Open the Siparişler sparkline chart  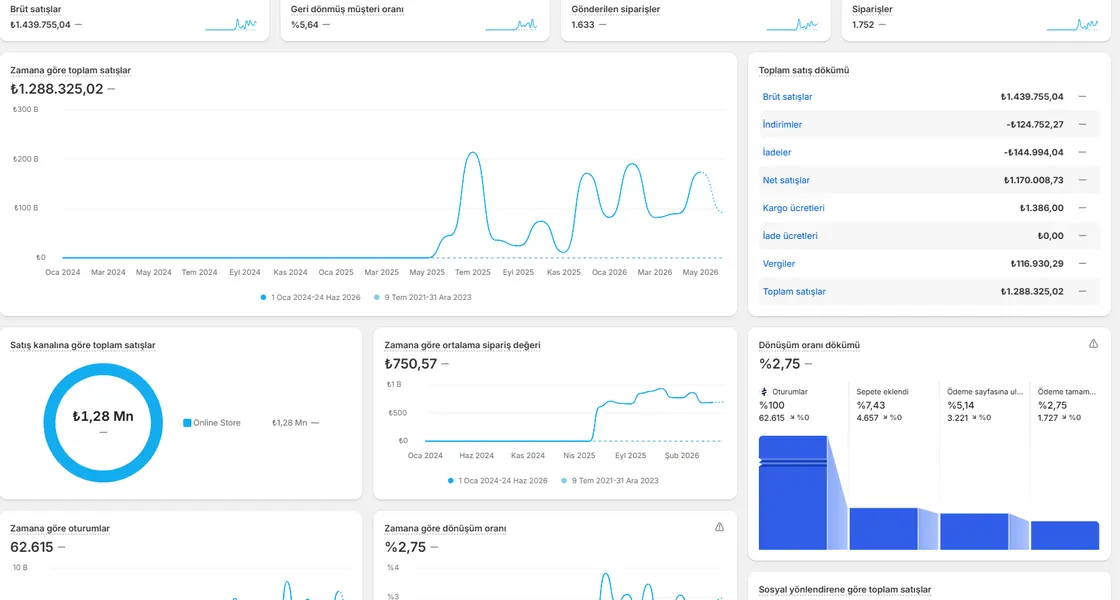(x=1073, y=25)
